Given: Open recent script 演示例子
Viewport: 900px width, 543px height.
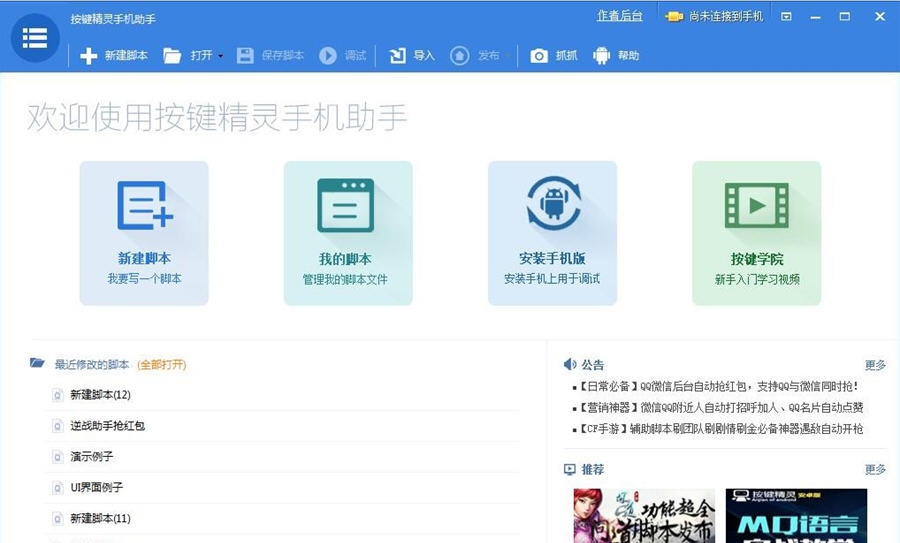Looking at the screenshot, I should tap(92, 457).
